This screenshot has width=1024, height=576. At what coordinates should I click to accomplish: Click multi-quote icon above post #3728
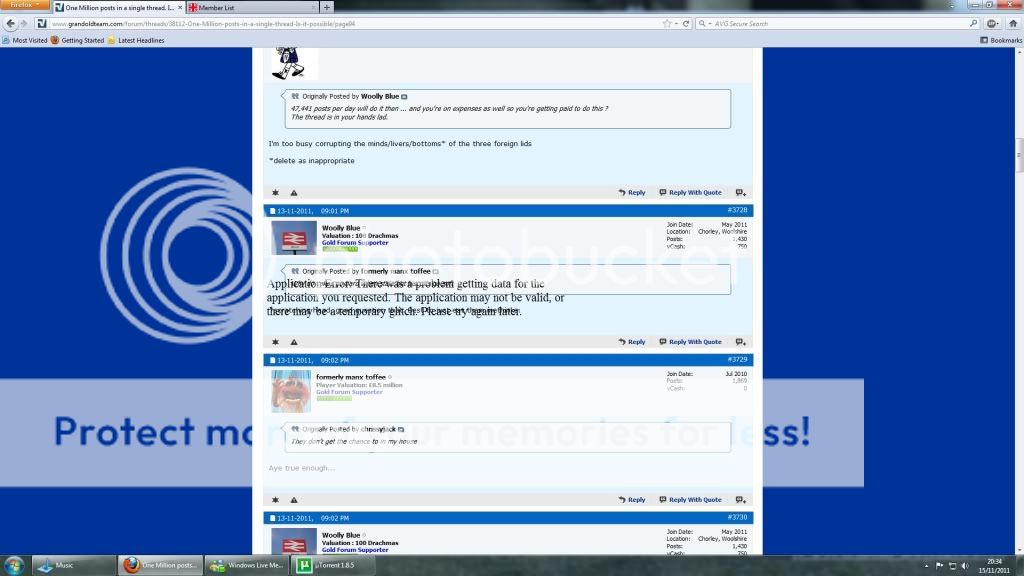click(741, 193)
